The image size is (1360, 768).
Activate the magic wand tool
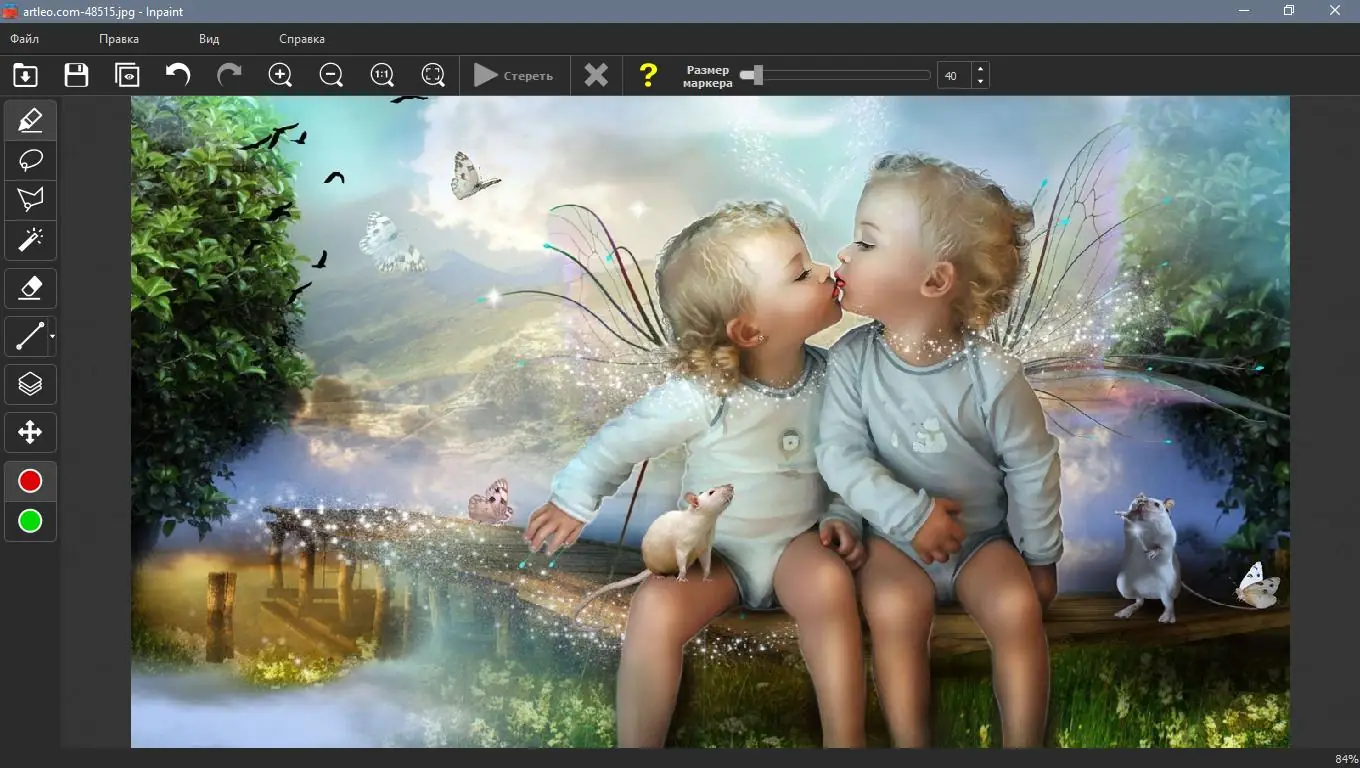click(30, 240)
